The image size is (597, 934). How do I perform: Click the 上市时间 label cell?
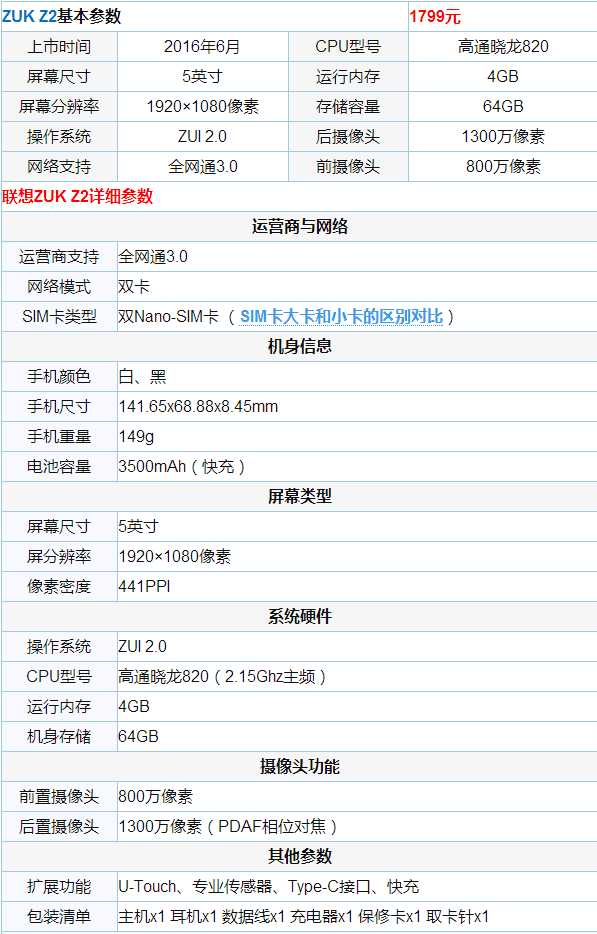59,46
